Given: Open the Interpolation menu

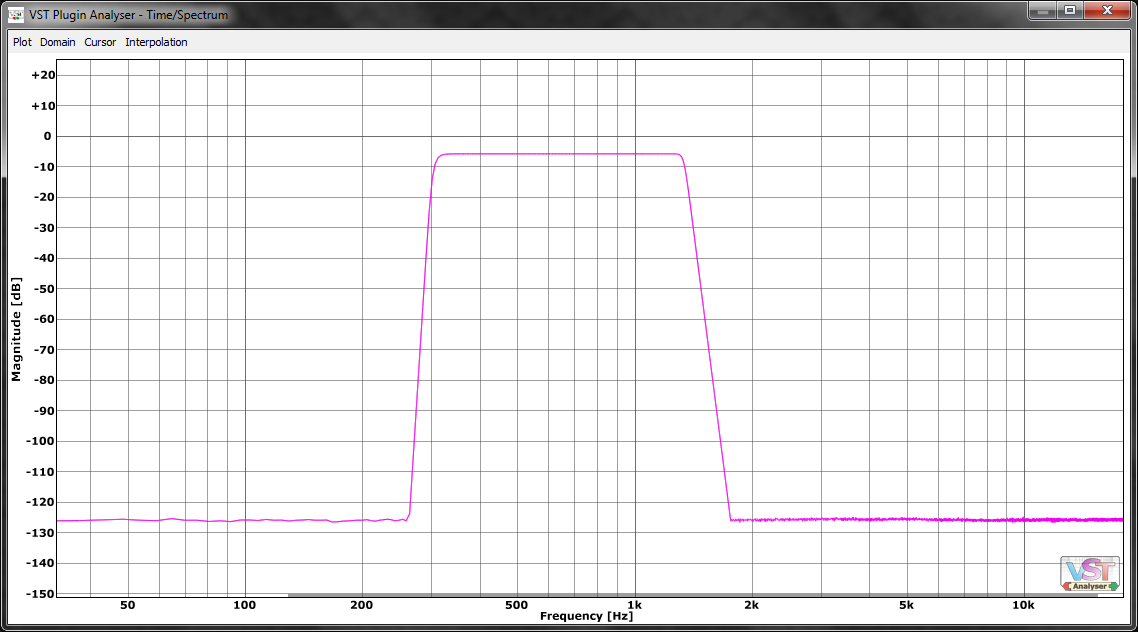Looking at the screenshot, I should [156, 42].
